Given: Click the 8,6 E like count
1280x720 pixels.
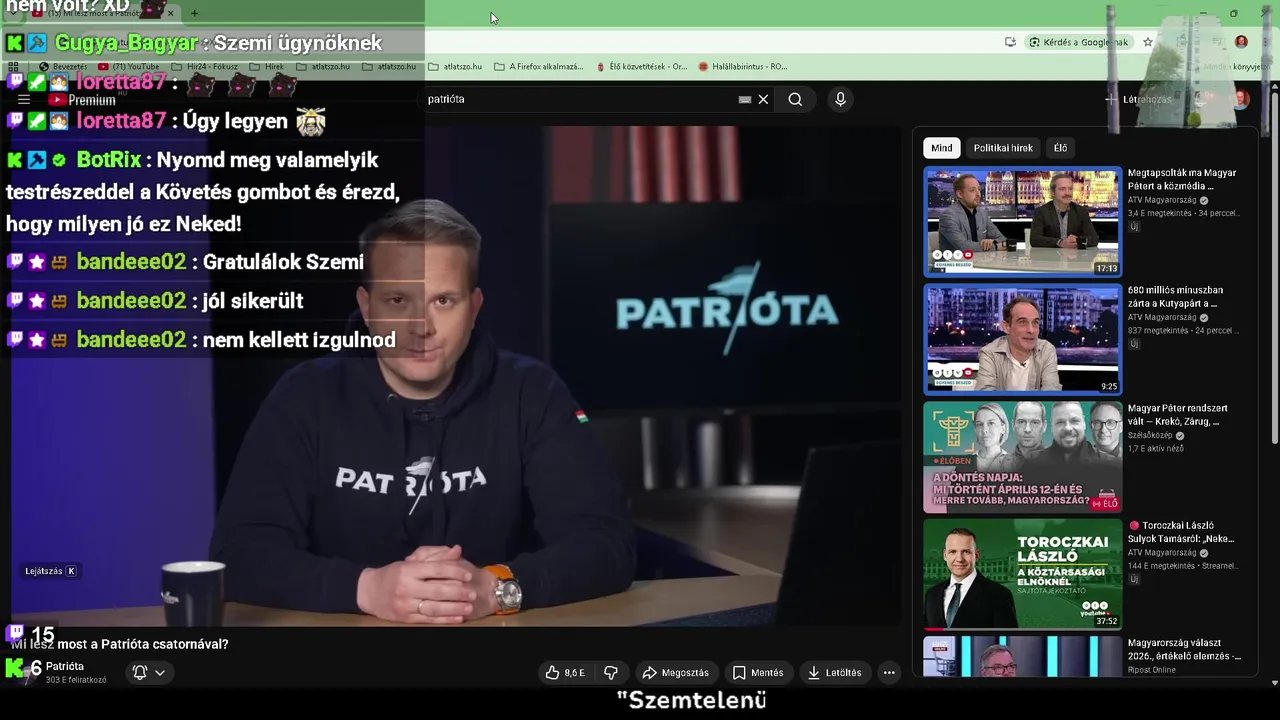Looking at the screenshot, I should click(x=575, y=673).
